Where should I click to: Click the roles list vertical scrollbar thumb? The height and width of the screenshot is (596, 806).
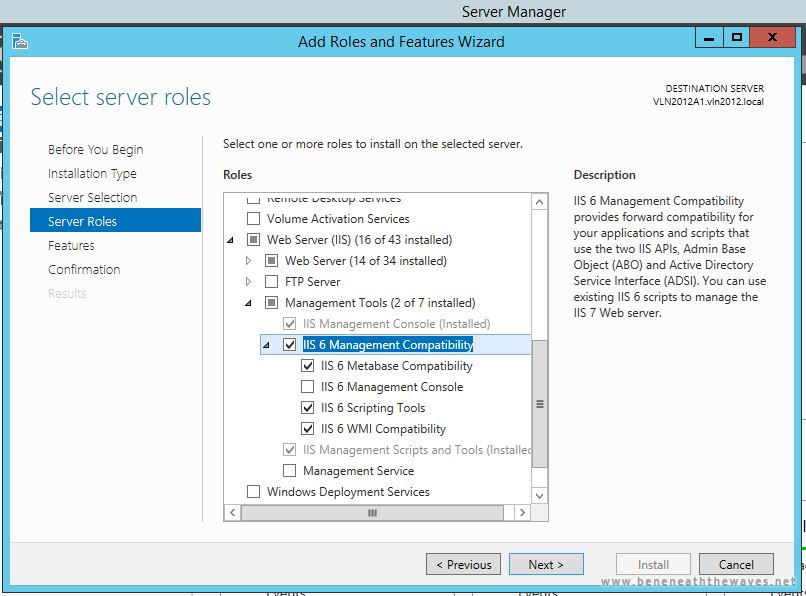(540, 404)
